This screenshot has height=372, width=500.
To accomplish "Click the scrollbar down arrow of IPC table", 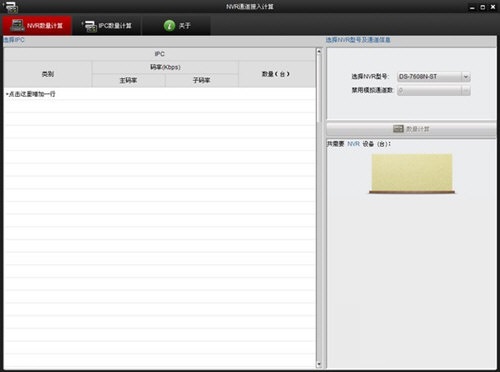I will tap(319, 364).
